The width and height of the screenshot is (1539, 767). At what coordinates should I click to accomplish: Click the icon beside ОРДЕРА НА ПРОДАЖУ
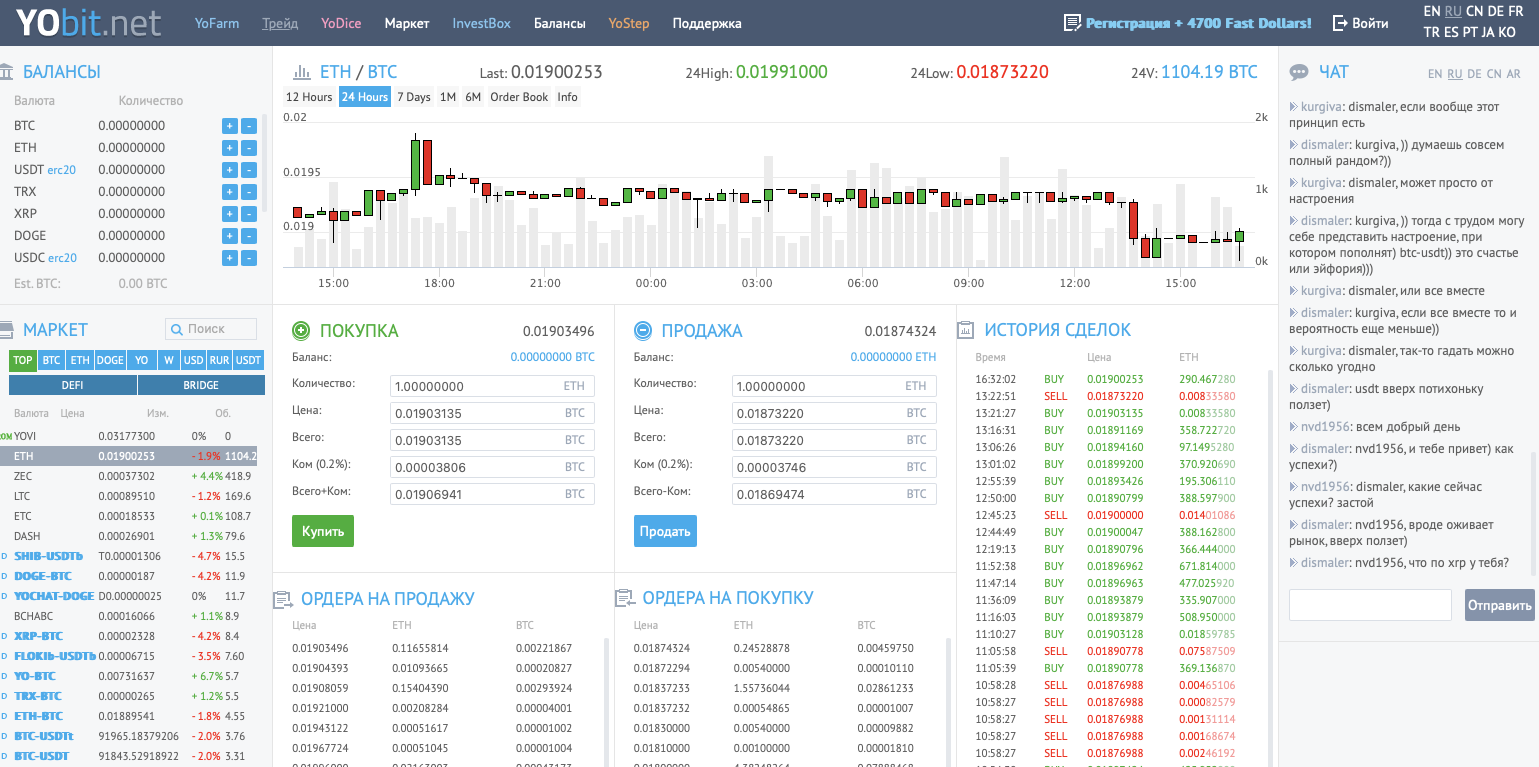(282, 599)
